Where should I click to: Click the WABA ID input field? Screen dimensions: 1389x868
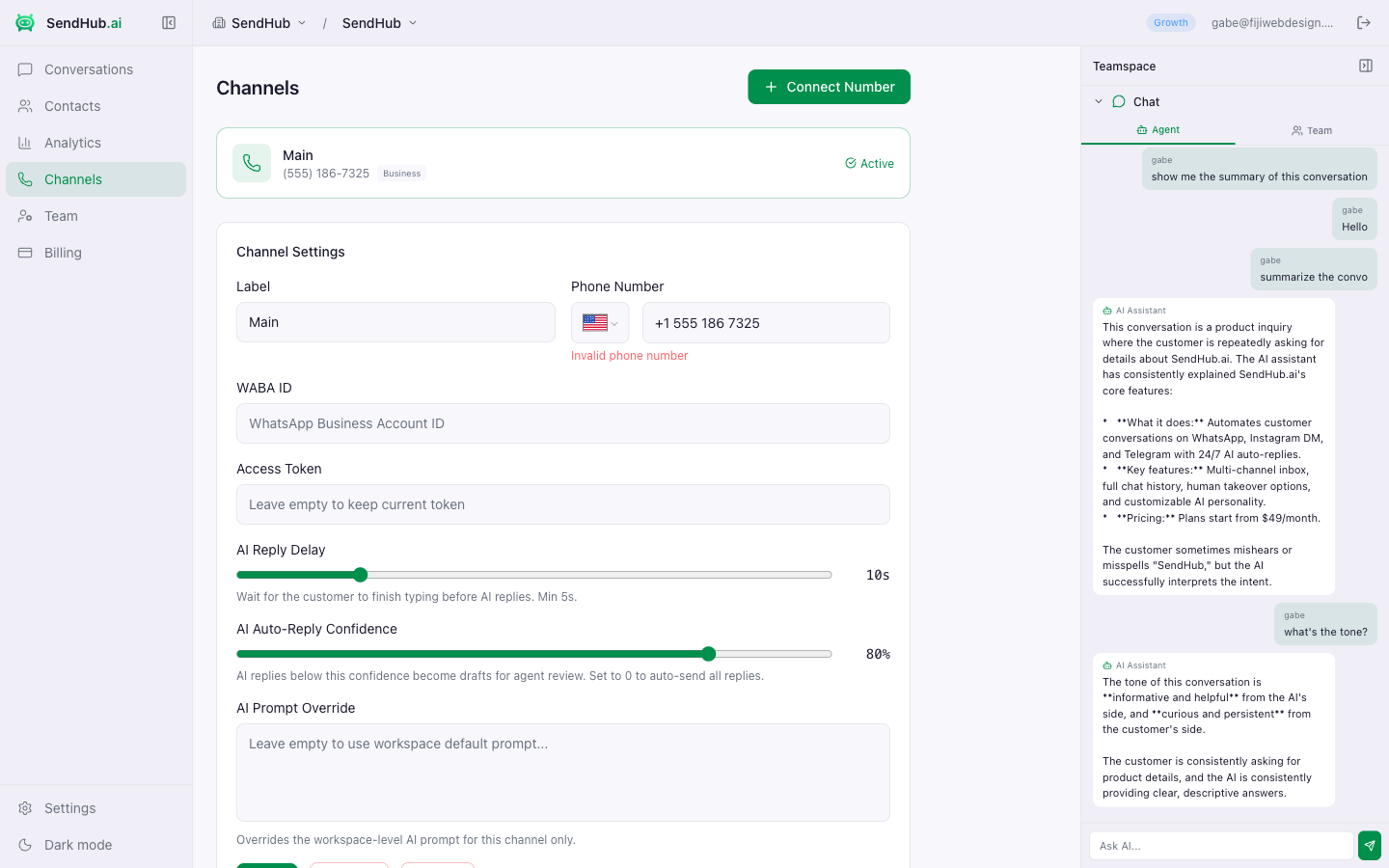click(563, 423)
